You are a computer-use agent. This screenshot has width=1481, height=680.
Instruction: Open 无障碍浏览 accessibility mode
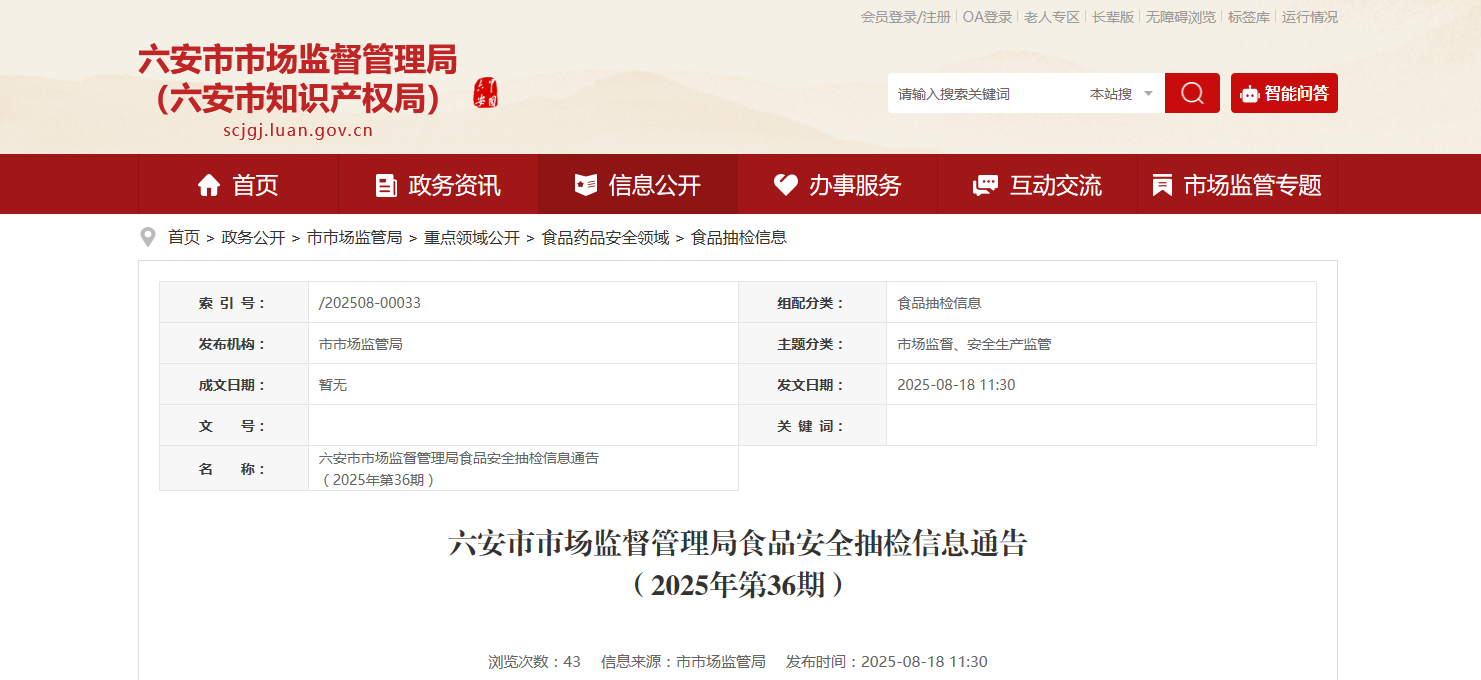coord(1181,17)
